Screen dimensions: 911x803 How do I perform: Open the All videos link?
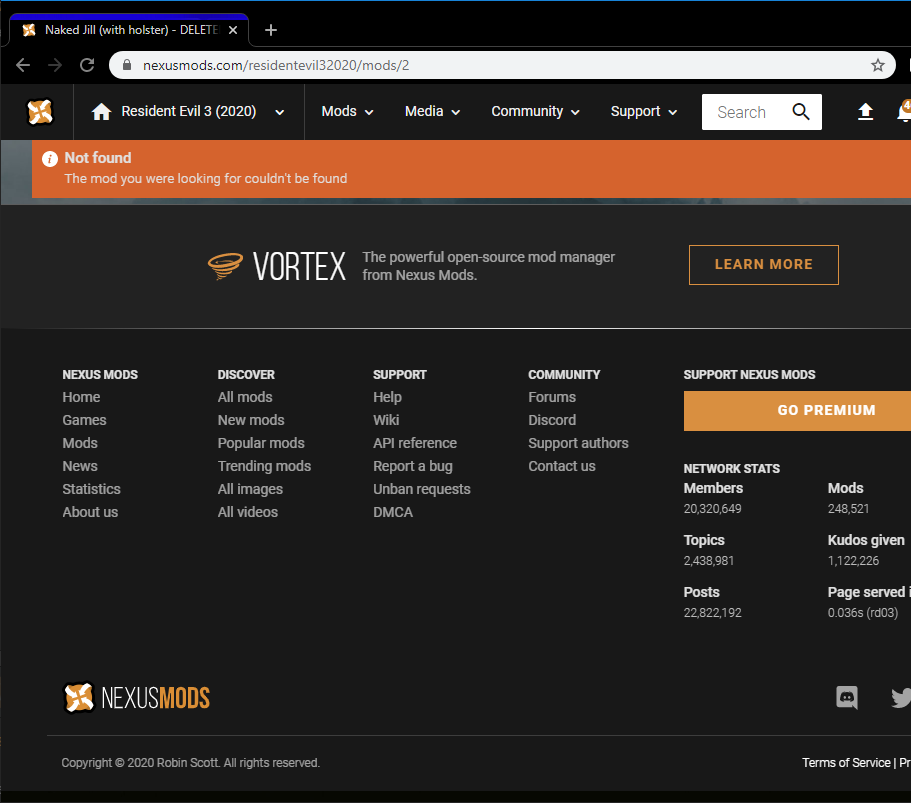(x=248, y=512)
